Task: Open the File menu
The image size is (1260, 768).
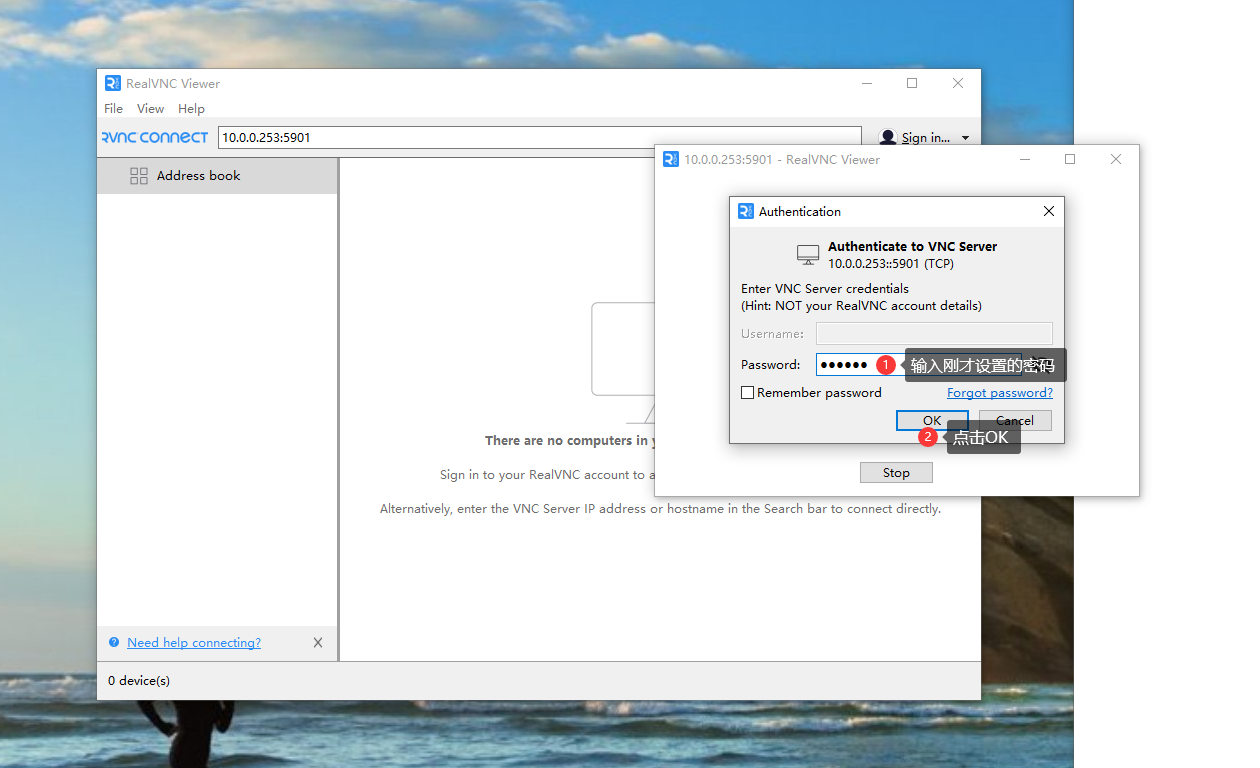Action: 113,108
